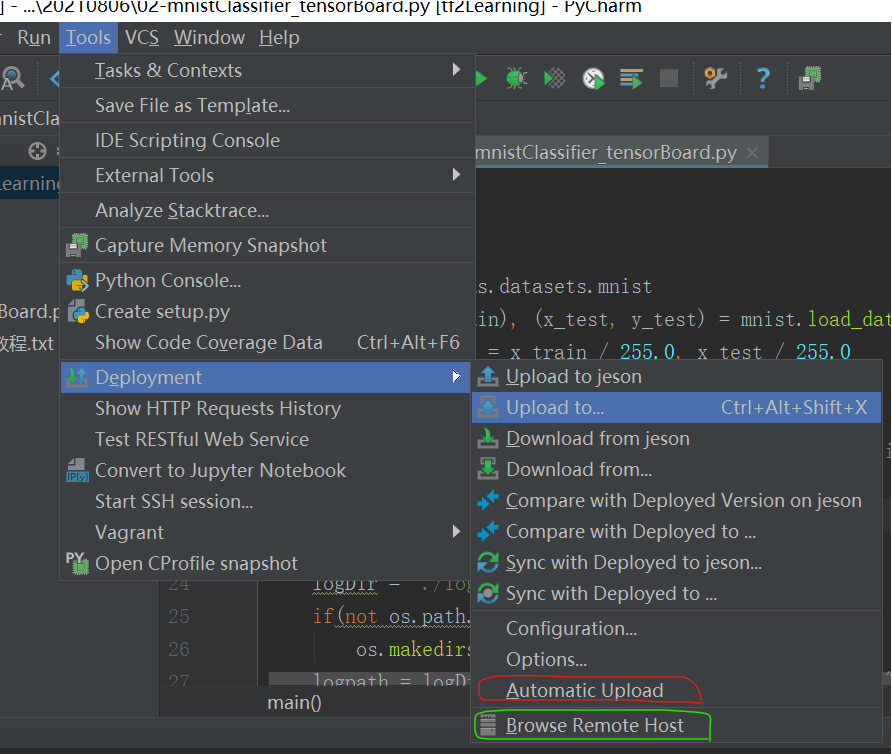Image resolution: width=892 pixels, height=754 pixels.
Task: Open the VCS menu
Action: pos(142,38)
